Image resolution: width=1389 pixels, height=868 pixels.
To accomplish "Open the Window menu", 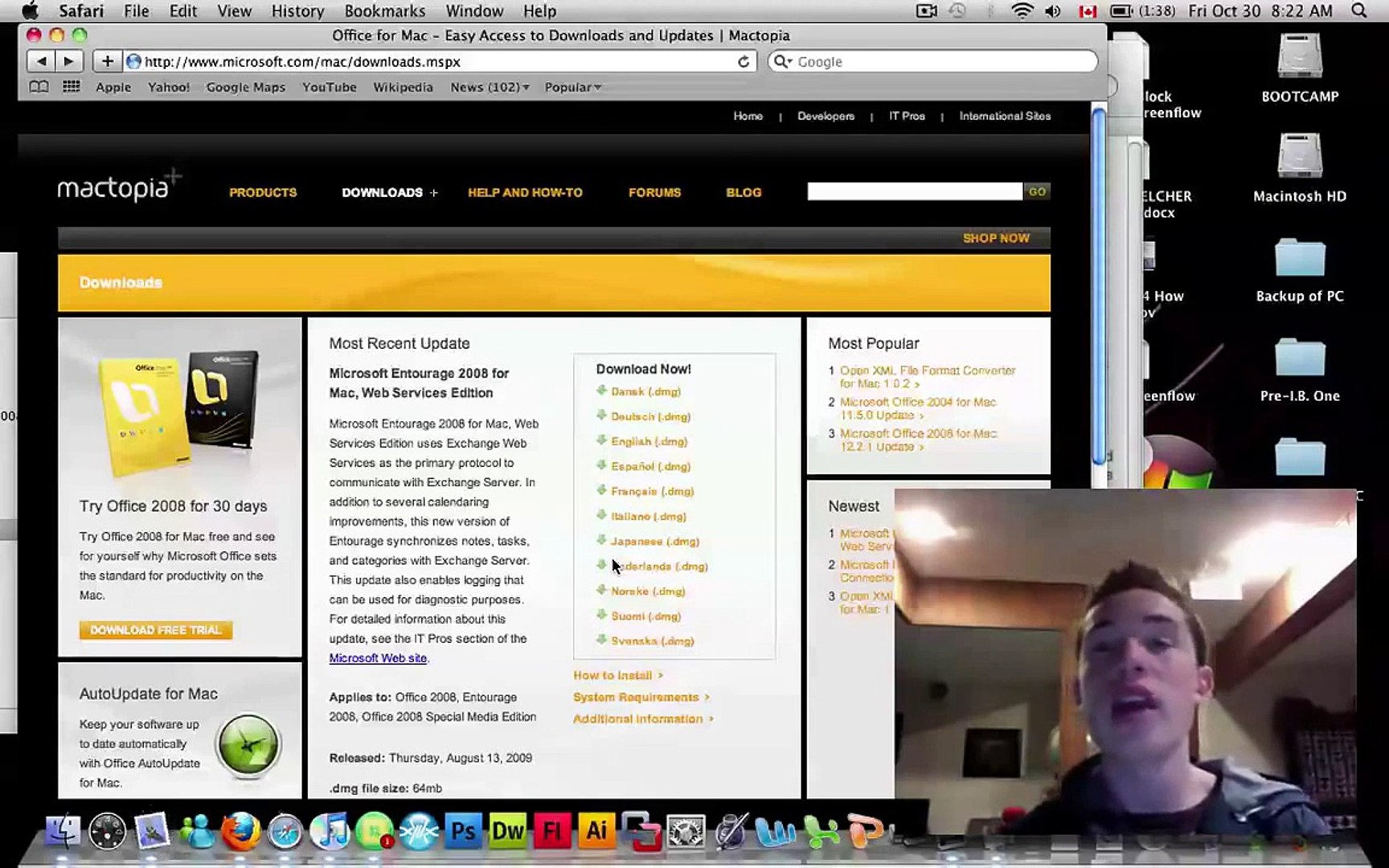I will click(x=474, y=11).
